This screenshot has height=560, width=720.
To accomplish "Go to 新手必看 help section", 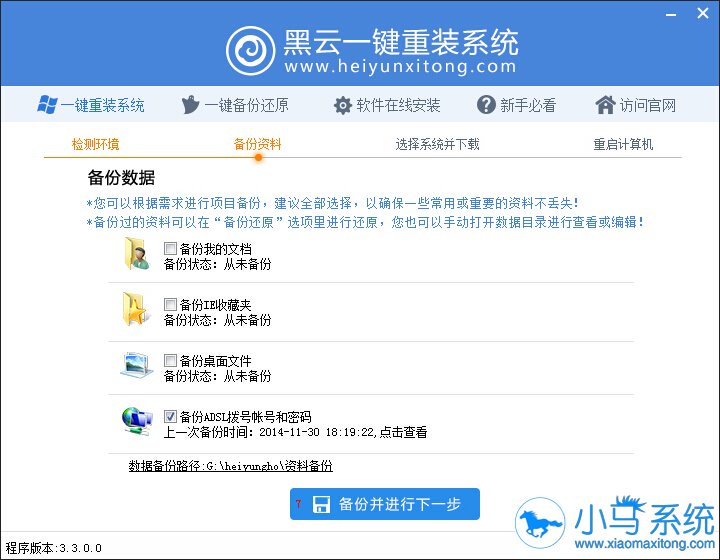I will (516, 105).
